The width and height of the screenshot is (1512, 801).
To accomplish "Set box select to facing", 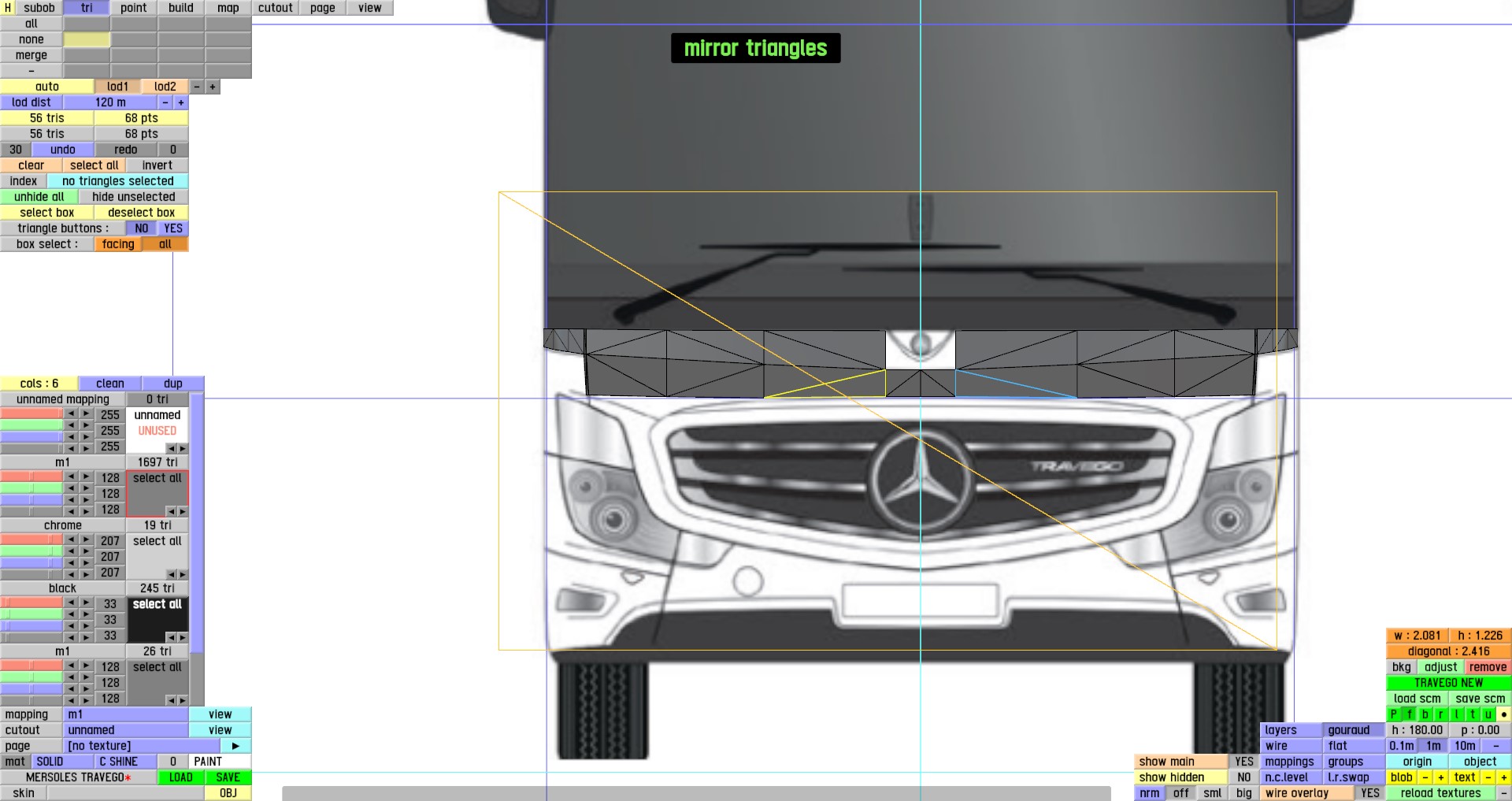I will coord(118,244).
